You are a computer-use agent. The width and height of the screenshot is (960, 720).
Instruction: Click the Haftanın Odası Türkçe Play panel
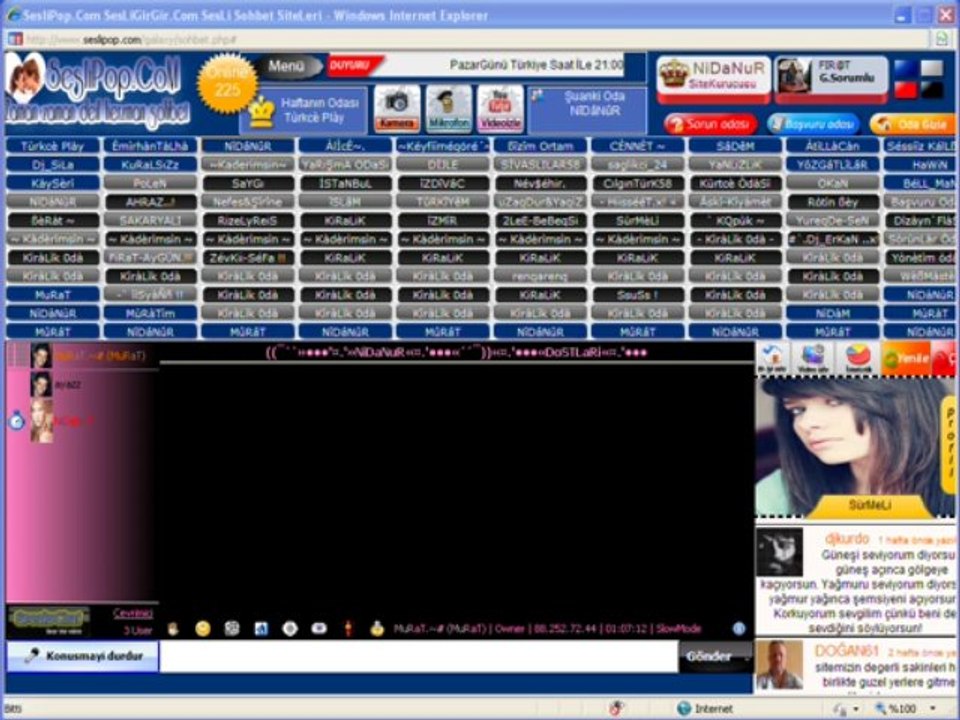(304, 110)
